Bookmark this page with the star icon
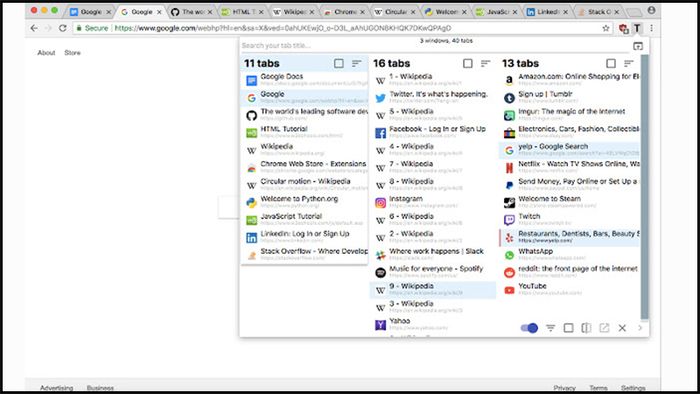Screen dimensions: 700x394 pos(606,28)
